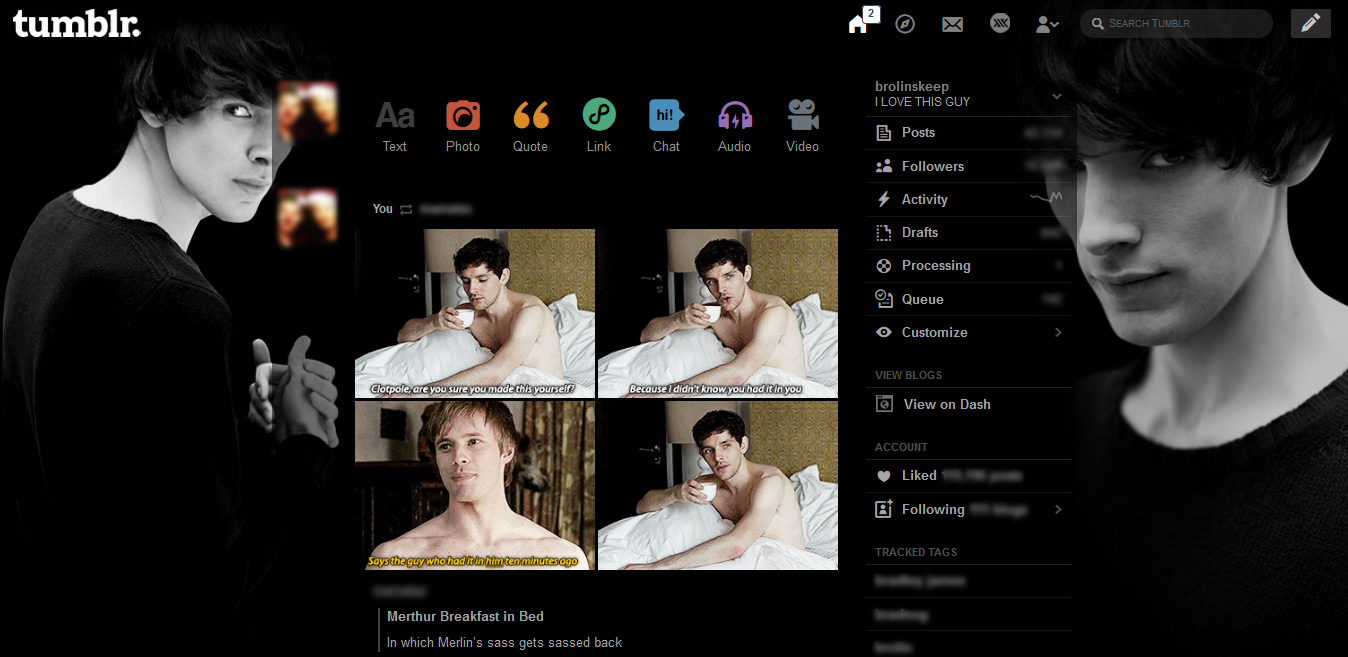
Task: Open Activity in the sidebar
Action: [968, 199]
